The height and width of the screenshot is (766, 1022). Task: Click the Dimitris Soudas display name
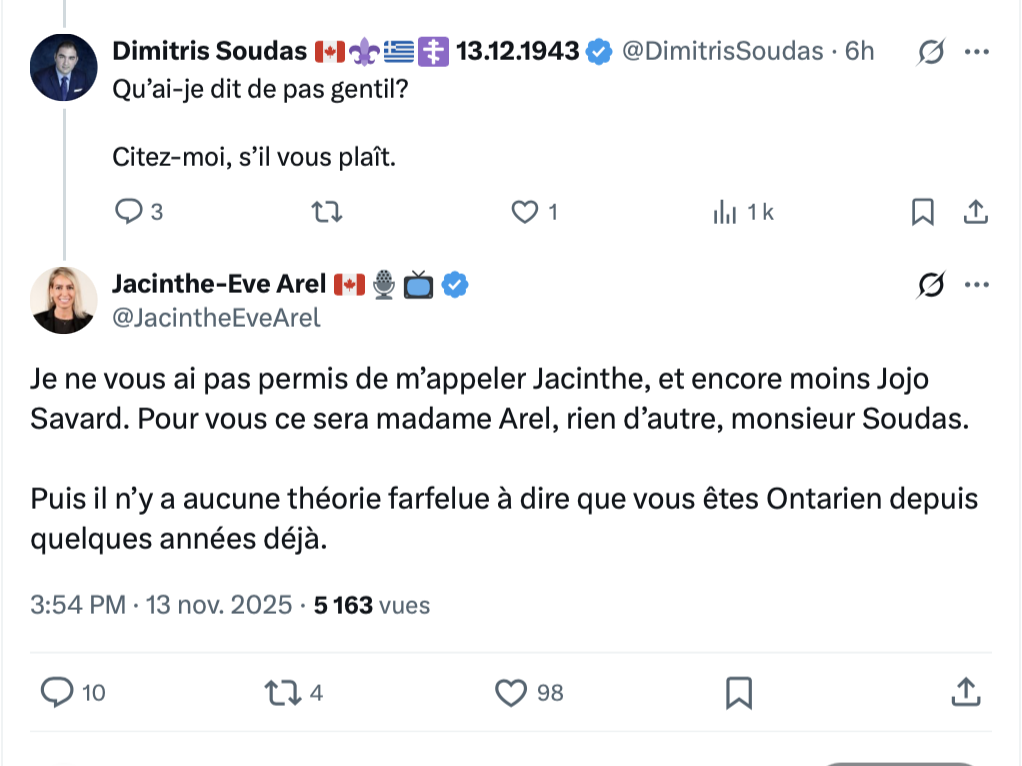209,51
